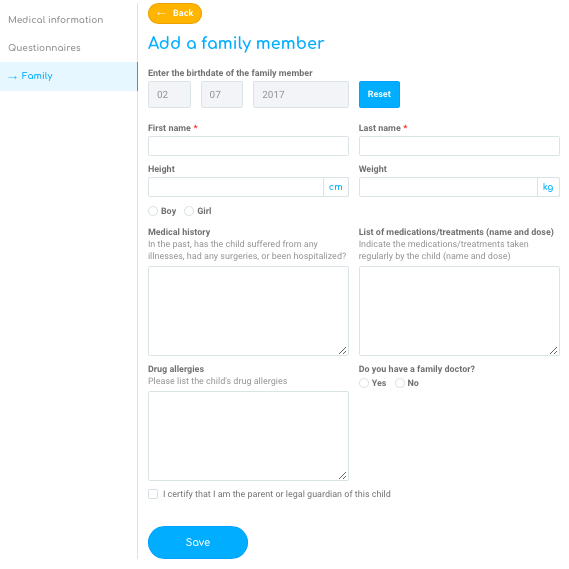Focus the First name input
This screenshot has height=569, width=569.
(x=248, y=146)
